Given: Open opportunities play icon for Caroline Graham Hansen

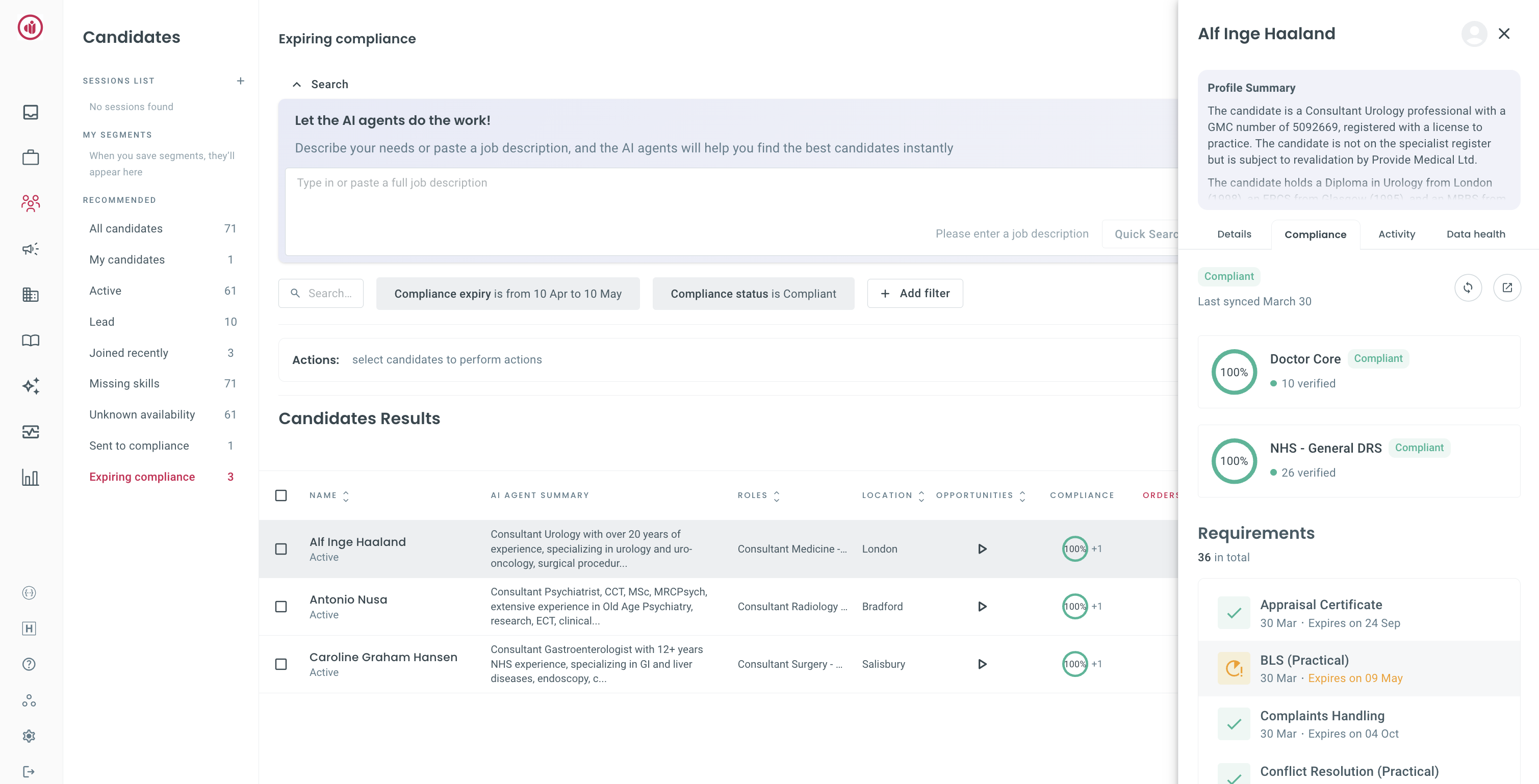Looking at the screenshot, I should pyautogui.click(x=982, y=664).
